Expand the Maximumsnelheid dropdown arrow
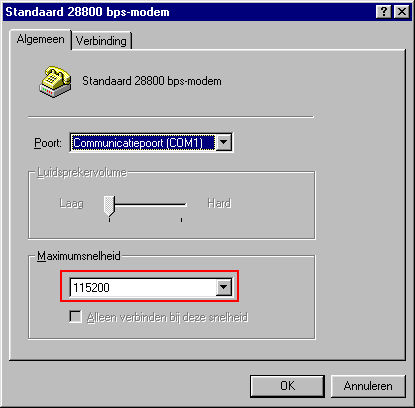The image size is (415, 408). point(223,287)
